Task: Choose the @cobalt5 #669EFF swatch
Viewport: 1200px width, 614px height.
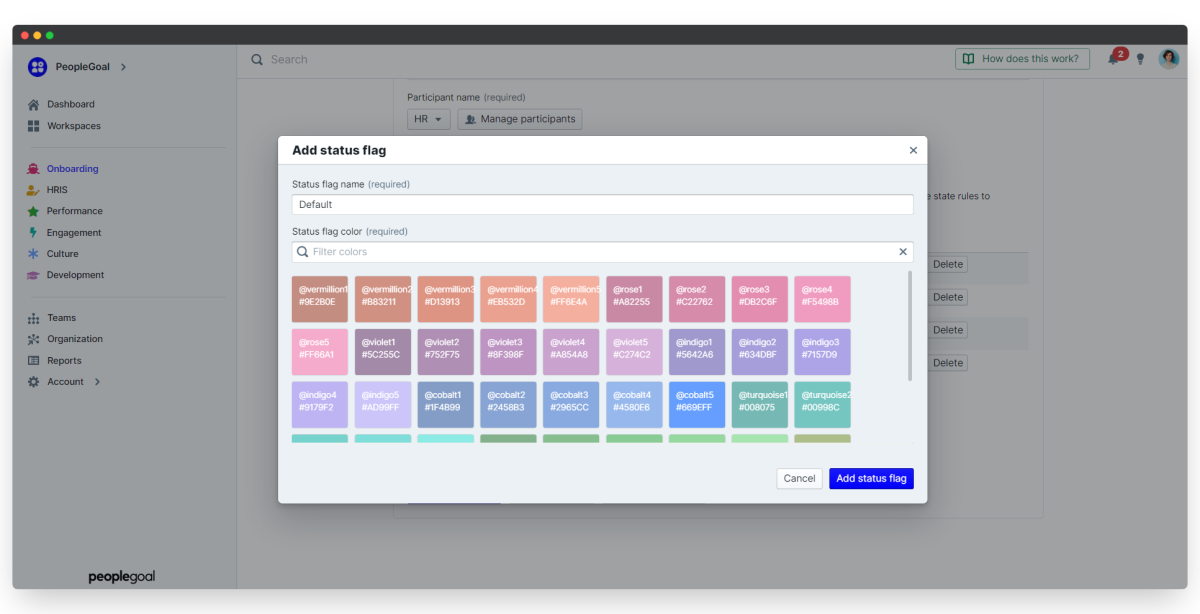Action: [x=697, y=404]
